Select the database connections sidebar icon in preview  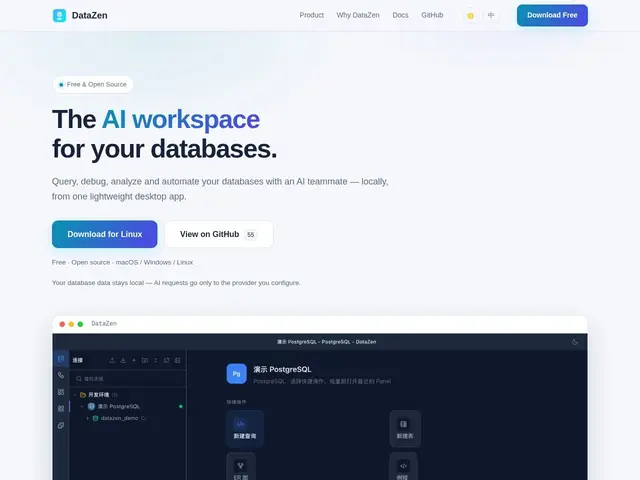tap(61, 359)
